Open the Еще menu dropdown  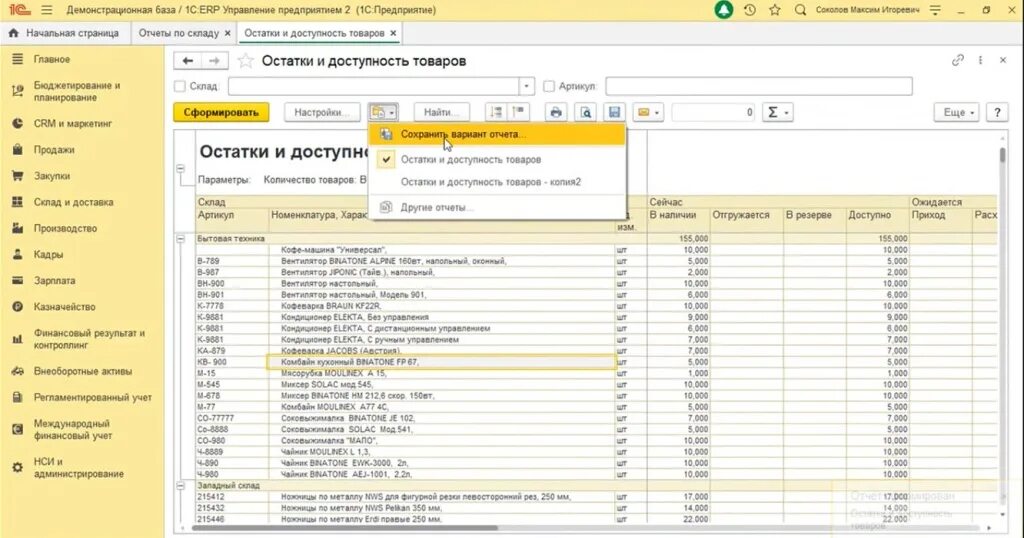coord(957,112)
